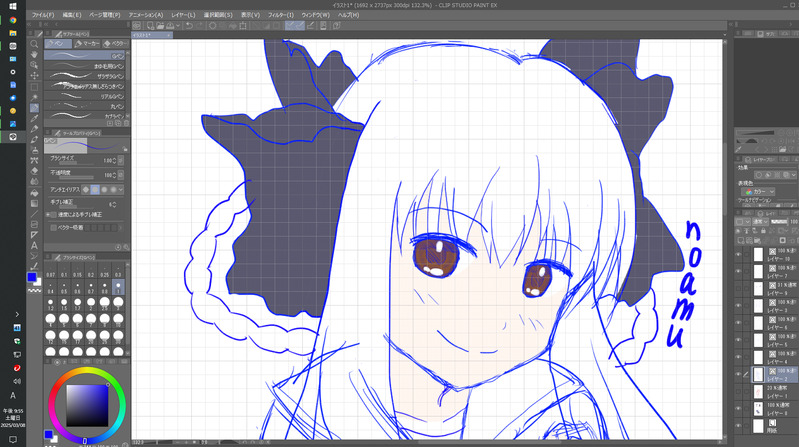Click the Scale/Rotate transform icon
This screenshot has width=799, height=447.
point(243,25)
